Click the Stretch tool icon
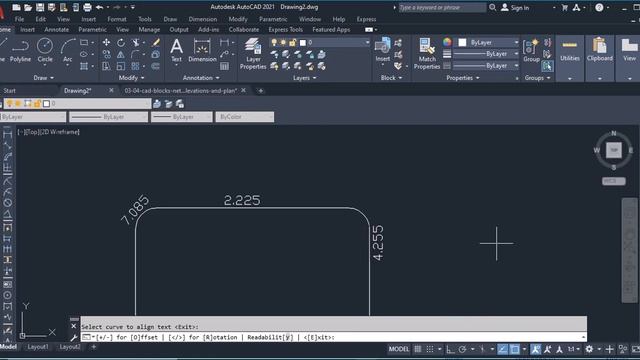This screenshot has height=360, width=640. [x=106, y=66]
